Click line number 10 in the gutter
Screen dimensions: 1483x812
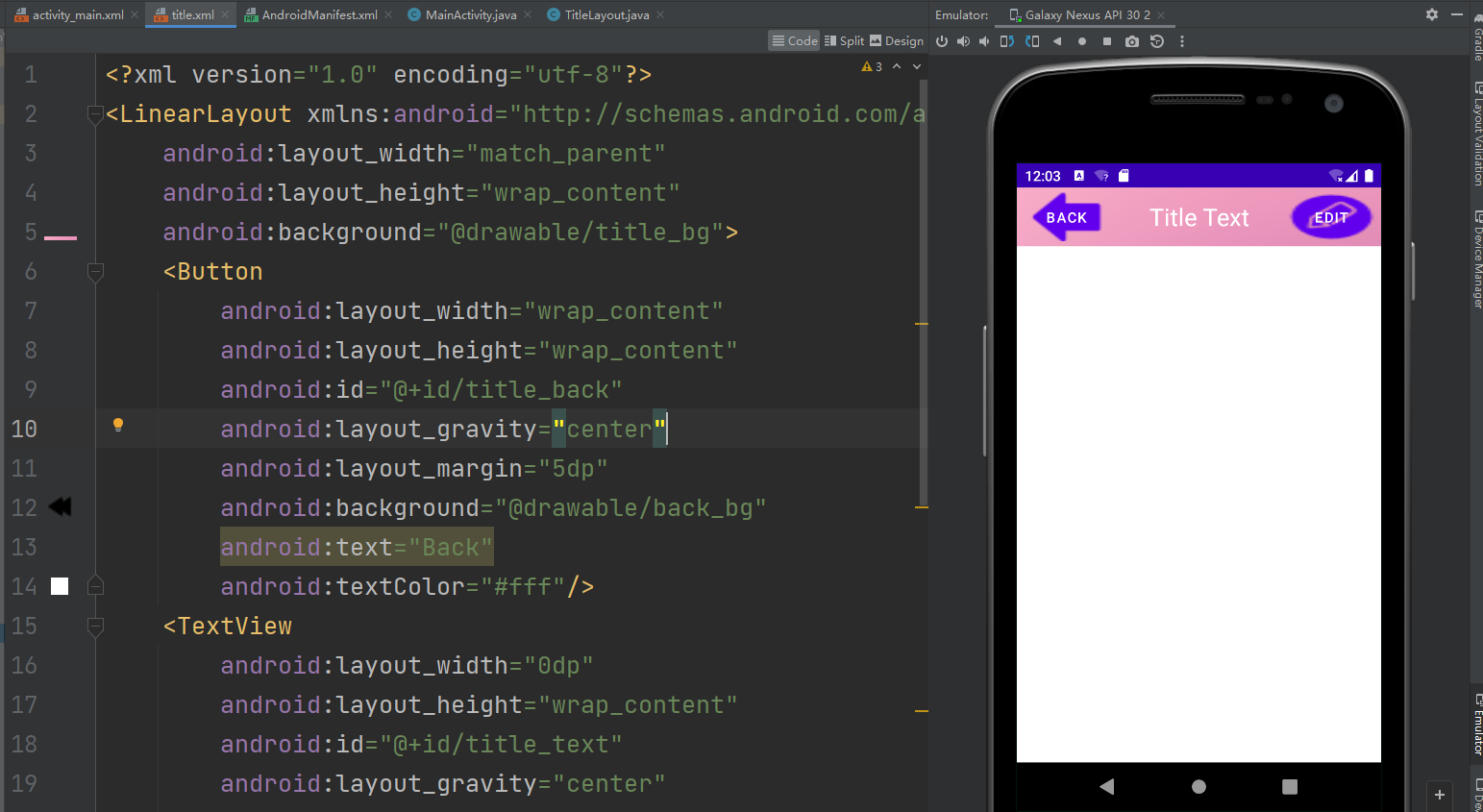point(24,429)
